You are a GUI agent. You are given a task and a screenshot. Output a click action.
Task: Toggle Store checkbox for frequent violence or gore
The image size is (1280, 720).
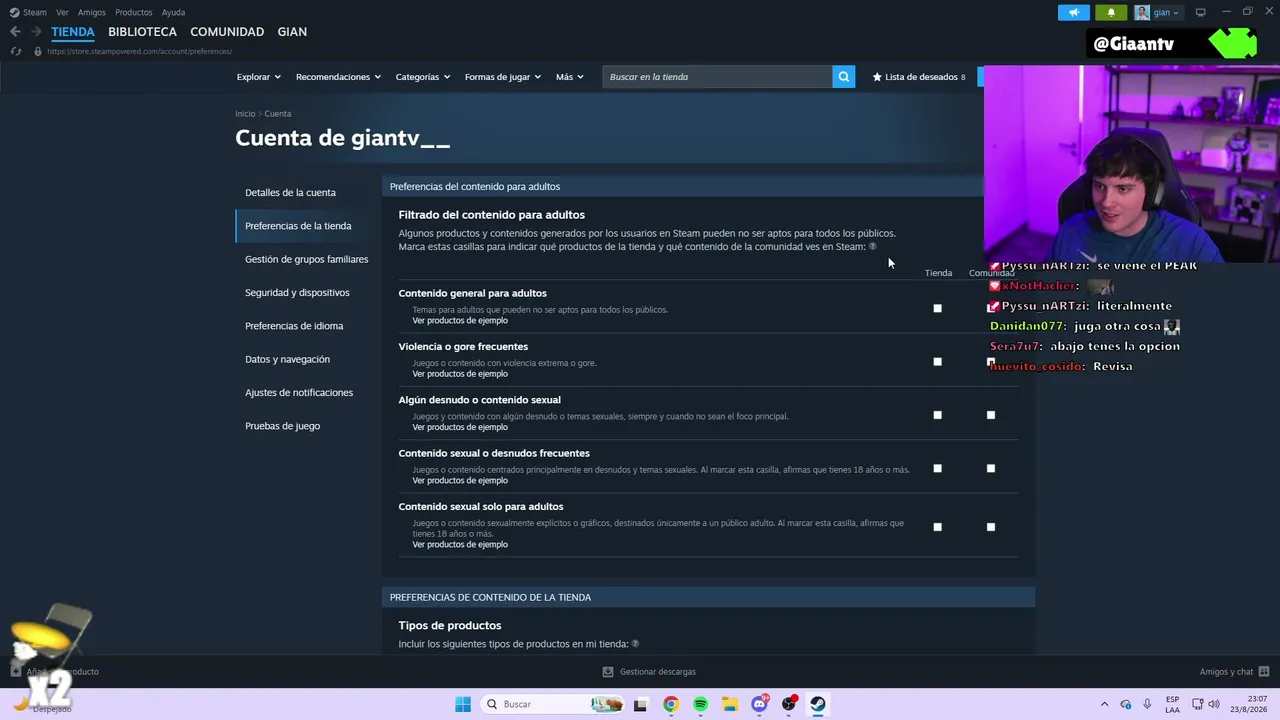click(x=937, y=361)
